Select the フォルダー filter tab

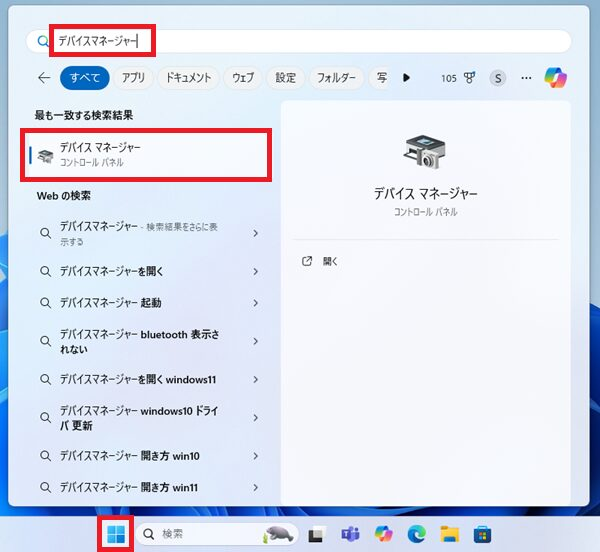pyautogui.click(x=336, y=78)
